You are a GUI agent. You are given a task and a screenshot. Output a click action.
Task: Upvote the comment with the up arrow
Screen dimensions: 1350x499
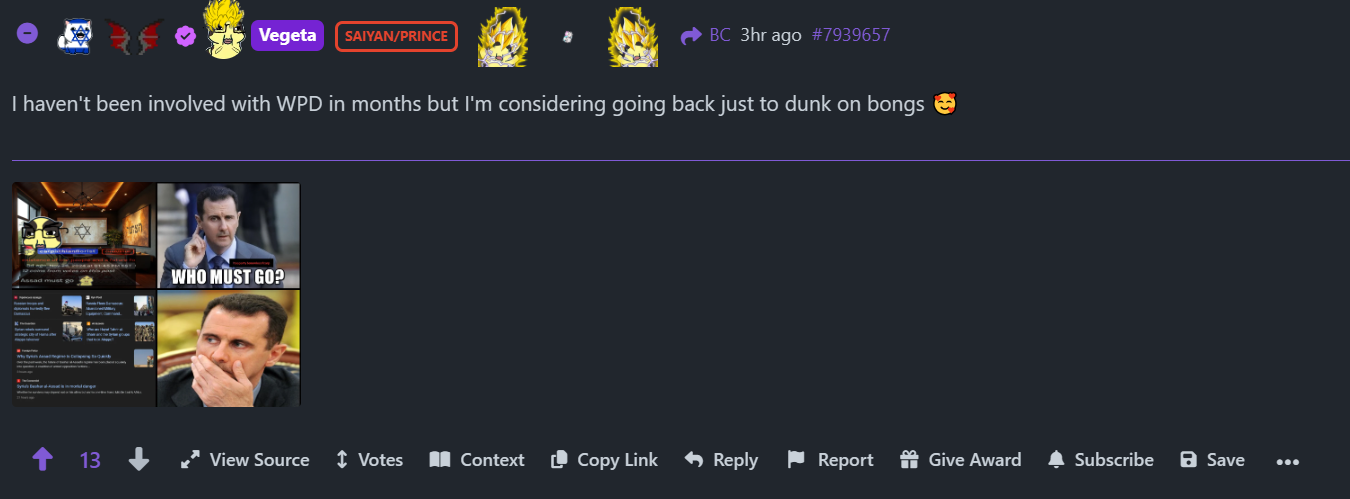tap(42, 460)
